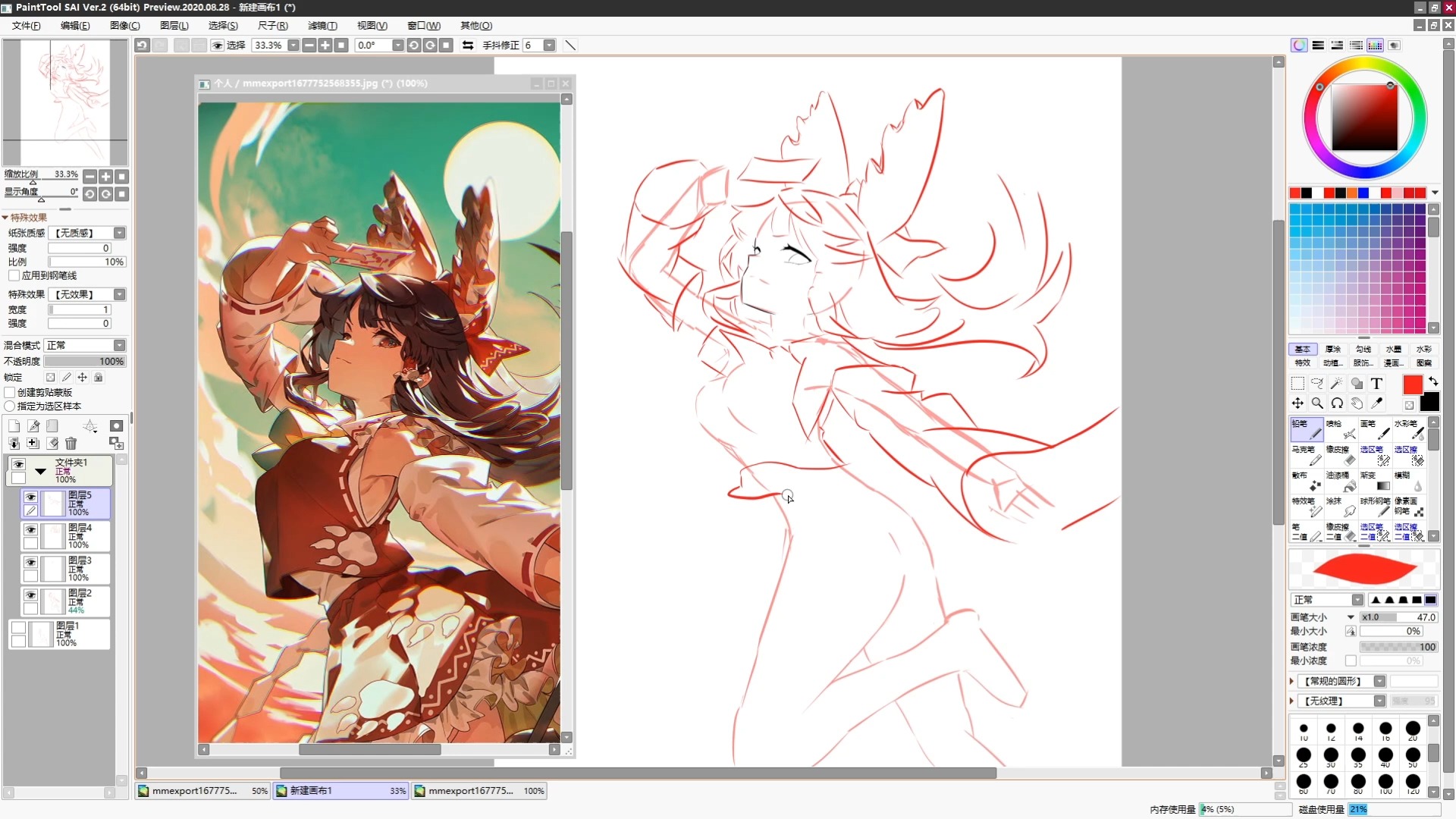Collapse the 文件夹1 layer folder
Viewport: 1456px width, 819px height.
[x=41, y=472]
